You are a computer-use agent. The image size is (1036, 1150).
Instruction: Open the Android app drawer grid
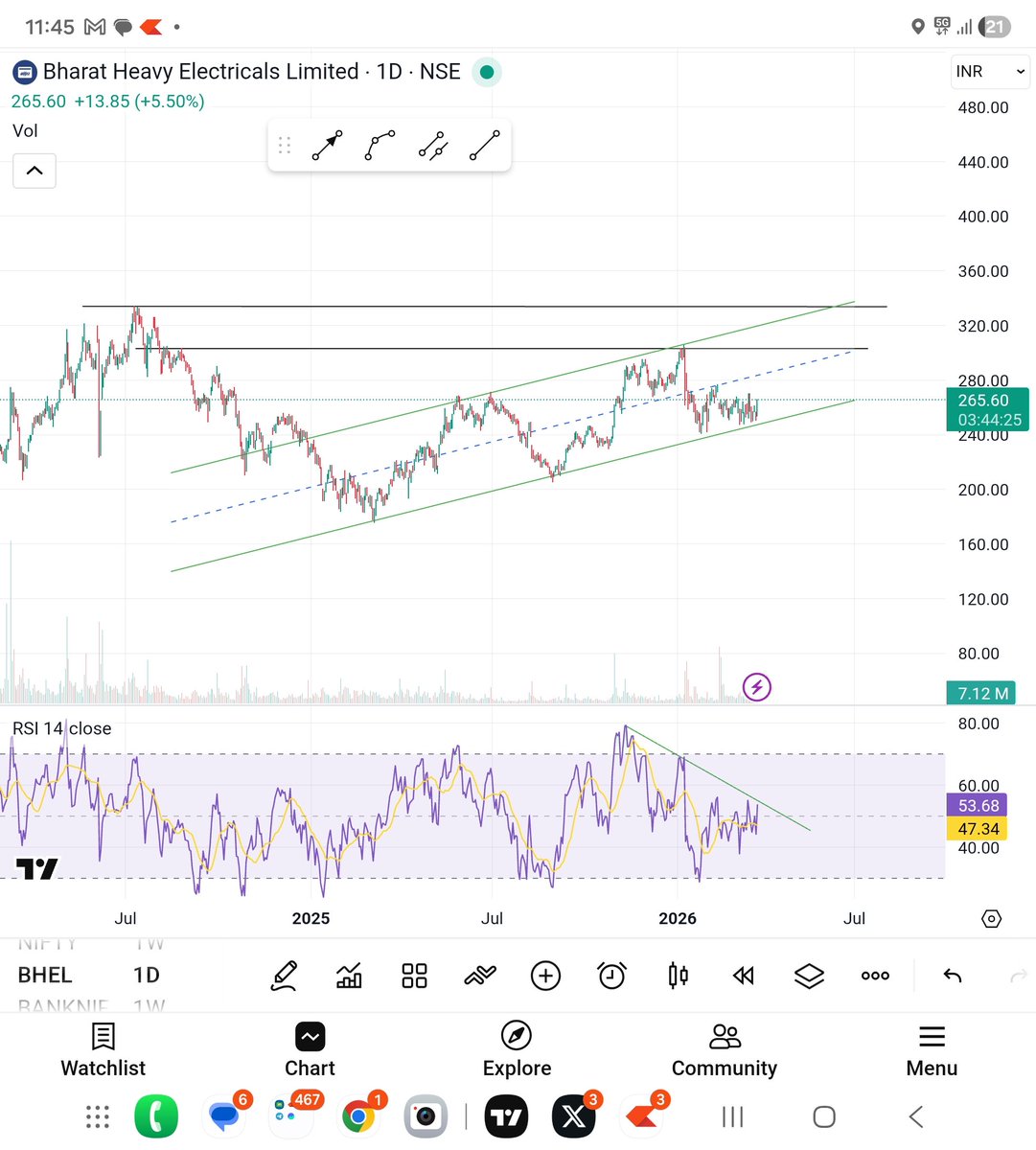click(97, 1116)
